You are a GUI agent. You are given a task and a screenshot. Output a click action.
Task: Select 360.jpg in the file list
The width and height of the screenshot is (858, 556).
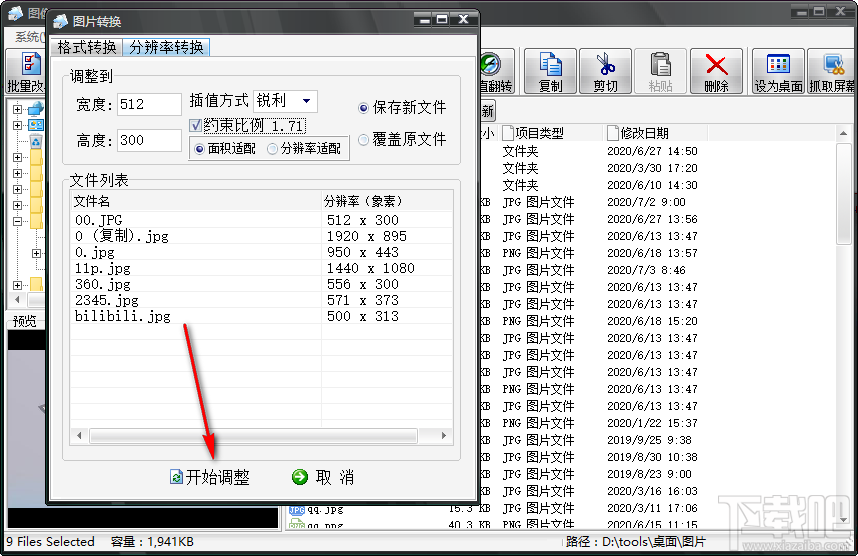[x=102, y=284]
